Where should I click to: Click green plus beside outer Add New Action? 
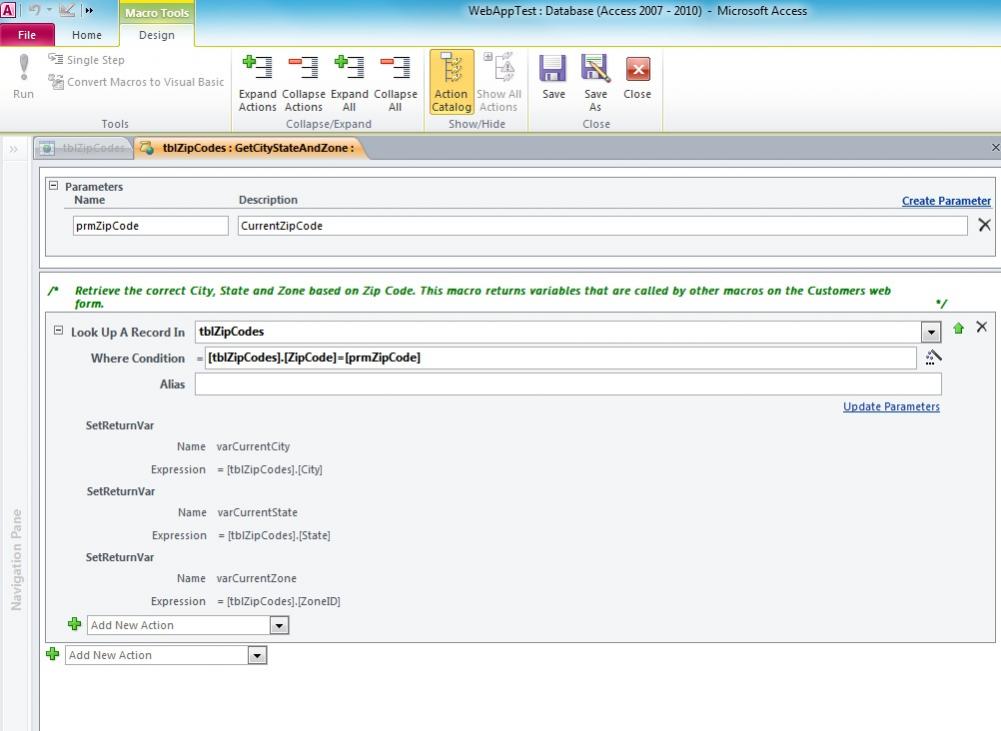53,654
